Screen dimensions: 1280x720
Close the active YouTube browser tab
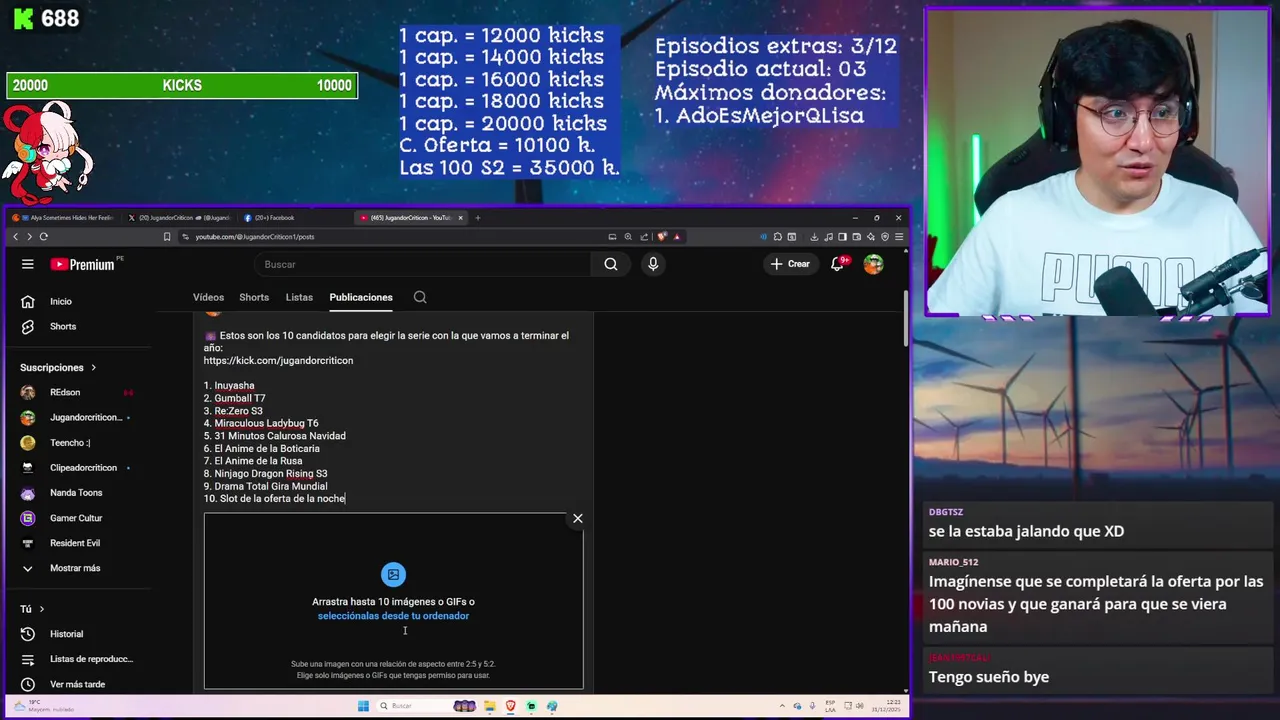460,217
